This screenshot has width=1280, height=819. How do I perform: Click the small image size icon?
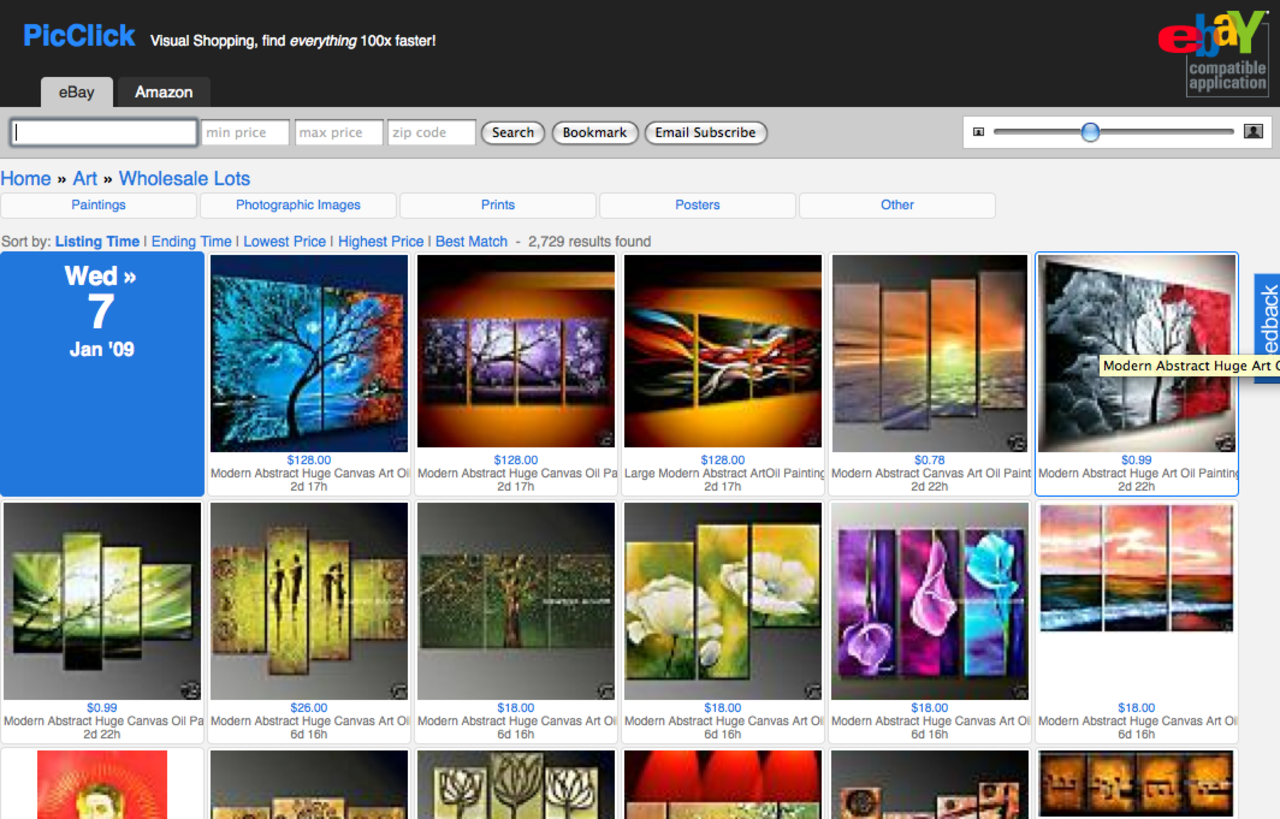click(979, 132)
